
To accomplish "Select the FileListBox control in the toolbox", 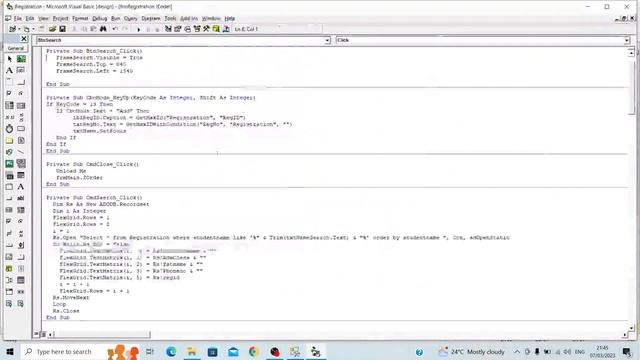I will pyautogui.click(x=21, y=140).
